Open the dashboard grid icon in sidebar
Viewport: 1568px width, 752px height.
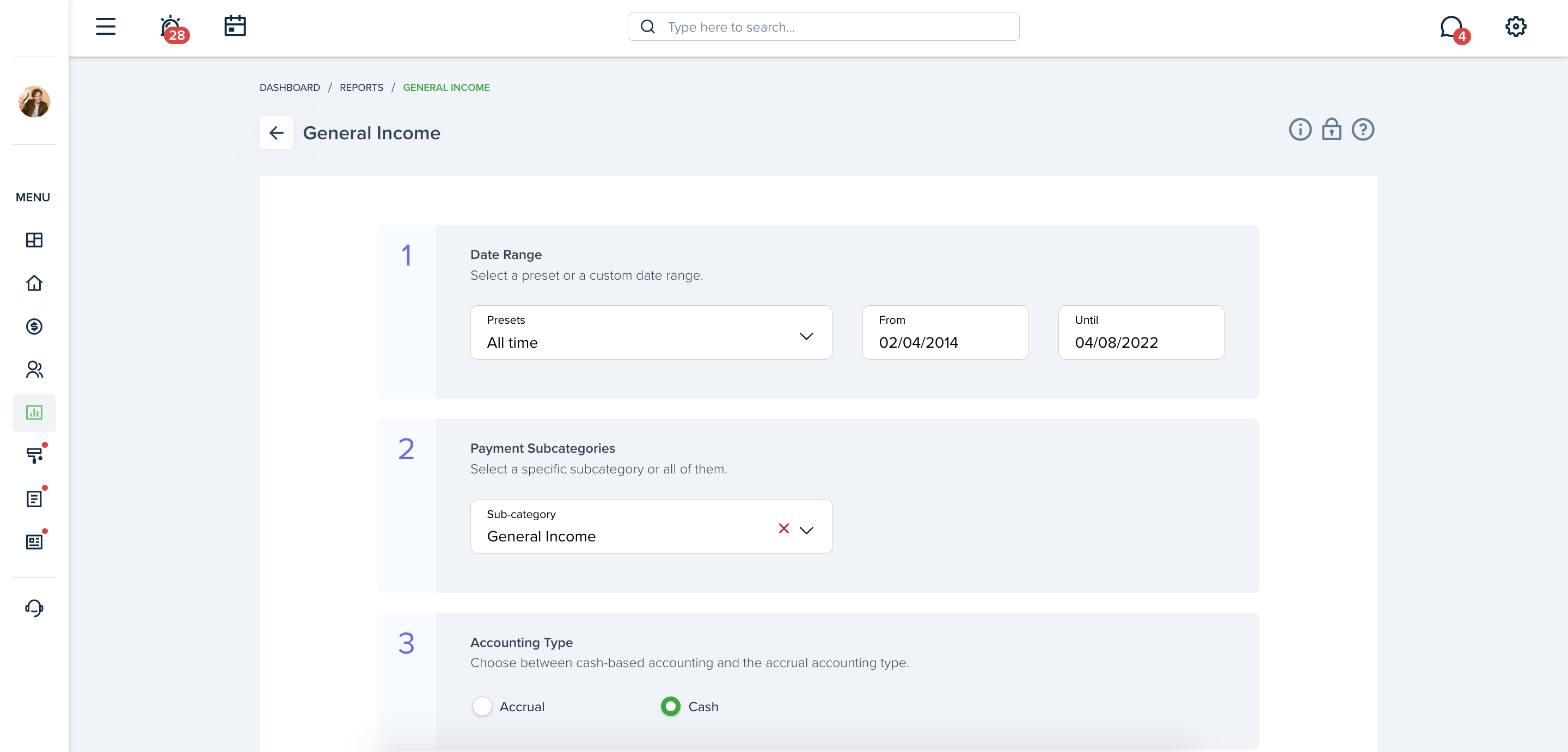pyautogui.click(x=34, y=240)
